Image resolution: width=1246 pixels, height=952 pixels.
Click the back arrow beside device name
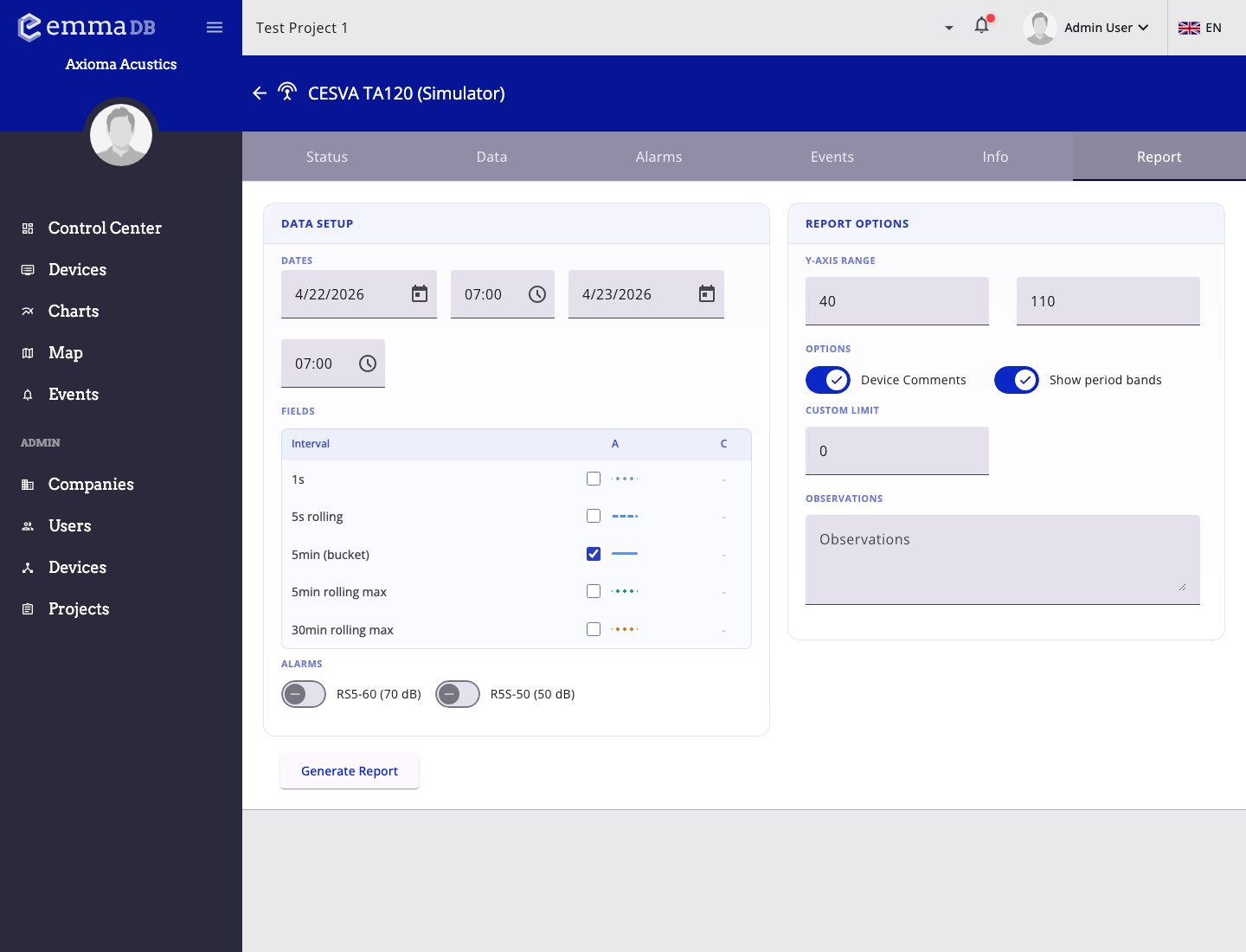tap(260, 93)
